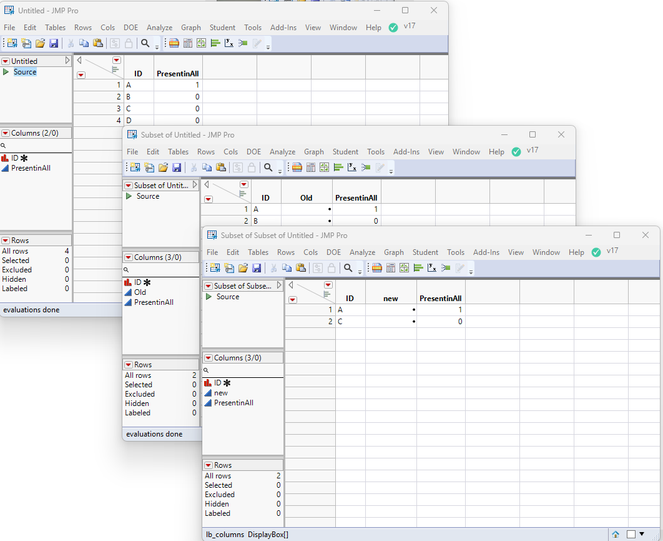Open Analyze menu in Subset of Subset window
This screenshot has width=663, height=541.
362,252
